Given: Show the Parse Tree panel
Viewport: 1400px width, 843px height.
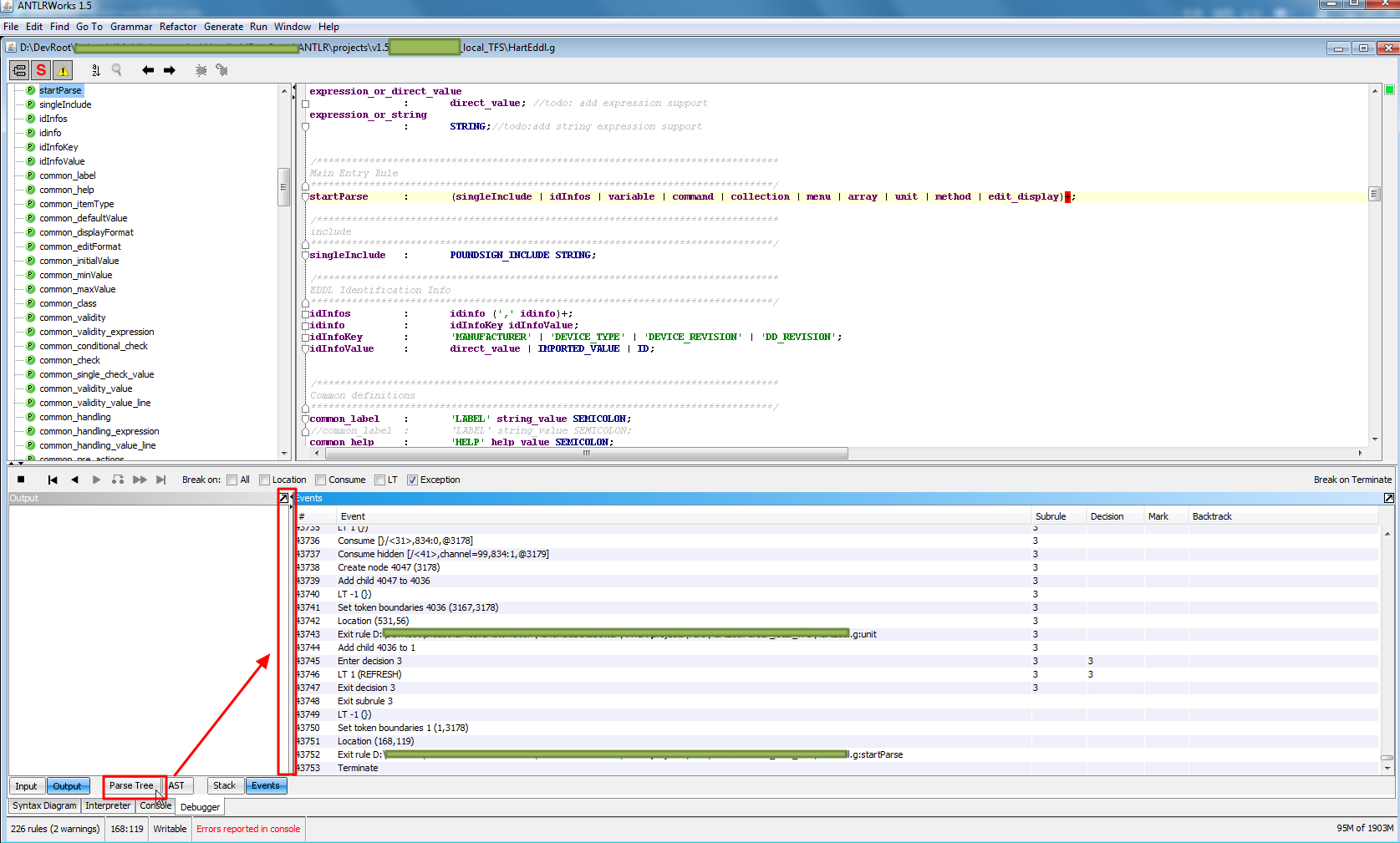Looking at the screenshot, I should pyautogui.click(x=131, y=786).
